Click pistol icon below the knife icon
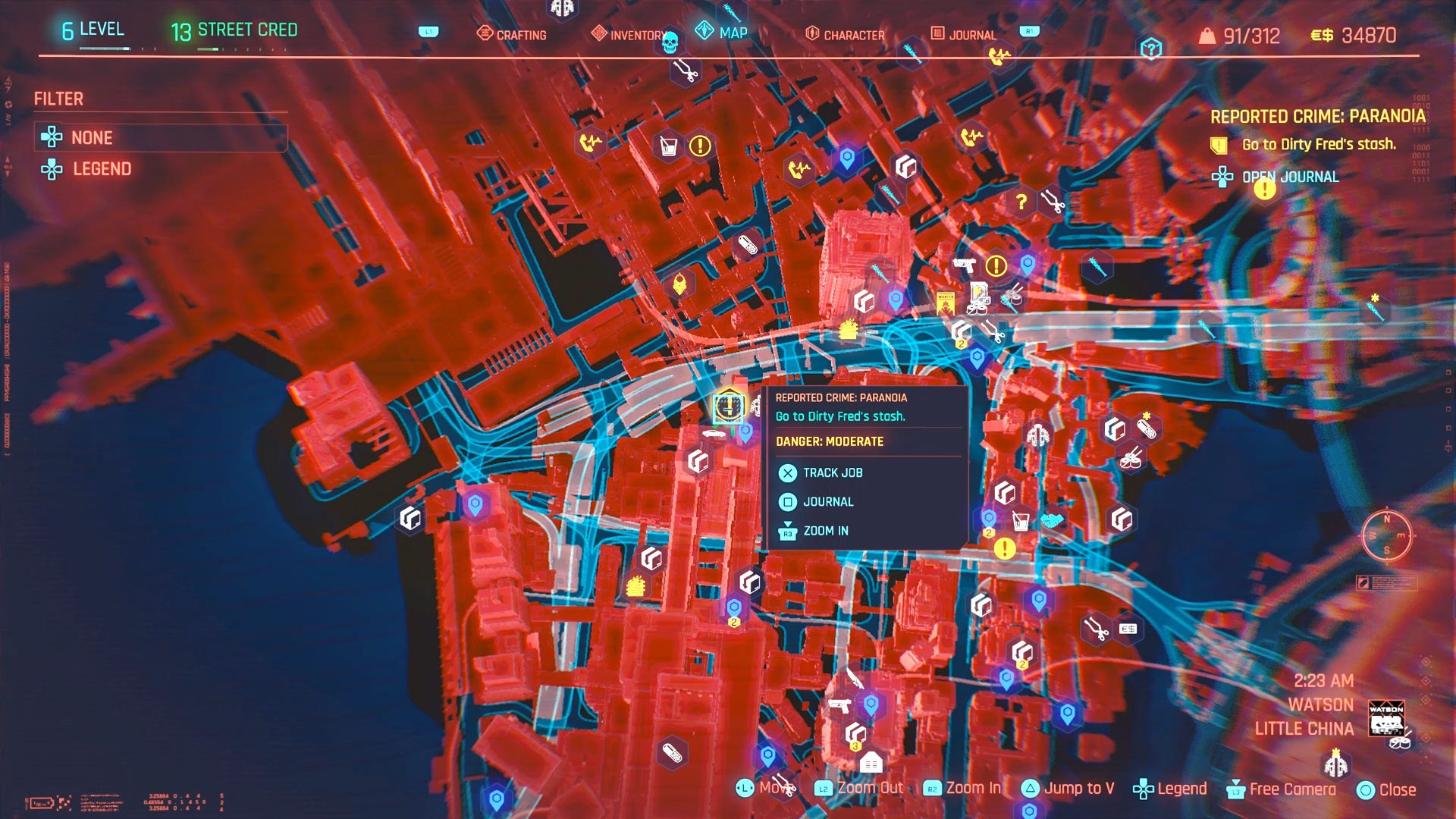Image resolution: width=1456 pixels, height=819 pixels. click(x=839, y=705)
